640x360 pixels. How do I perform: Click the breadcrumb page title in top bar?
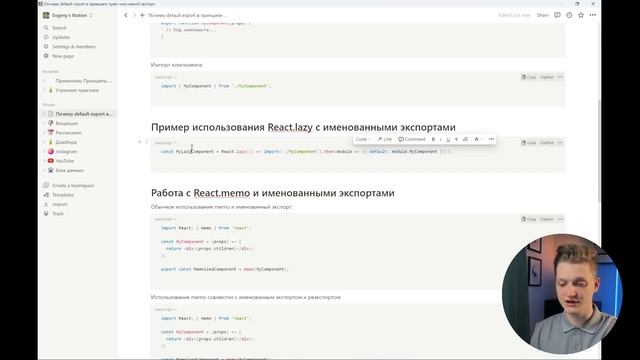[x=187, y=15]
